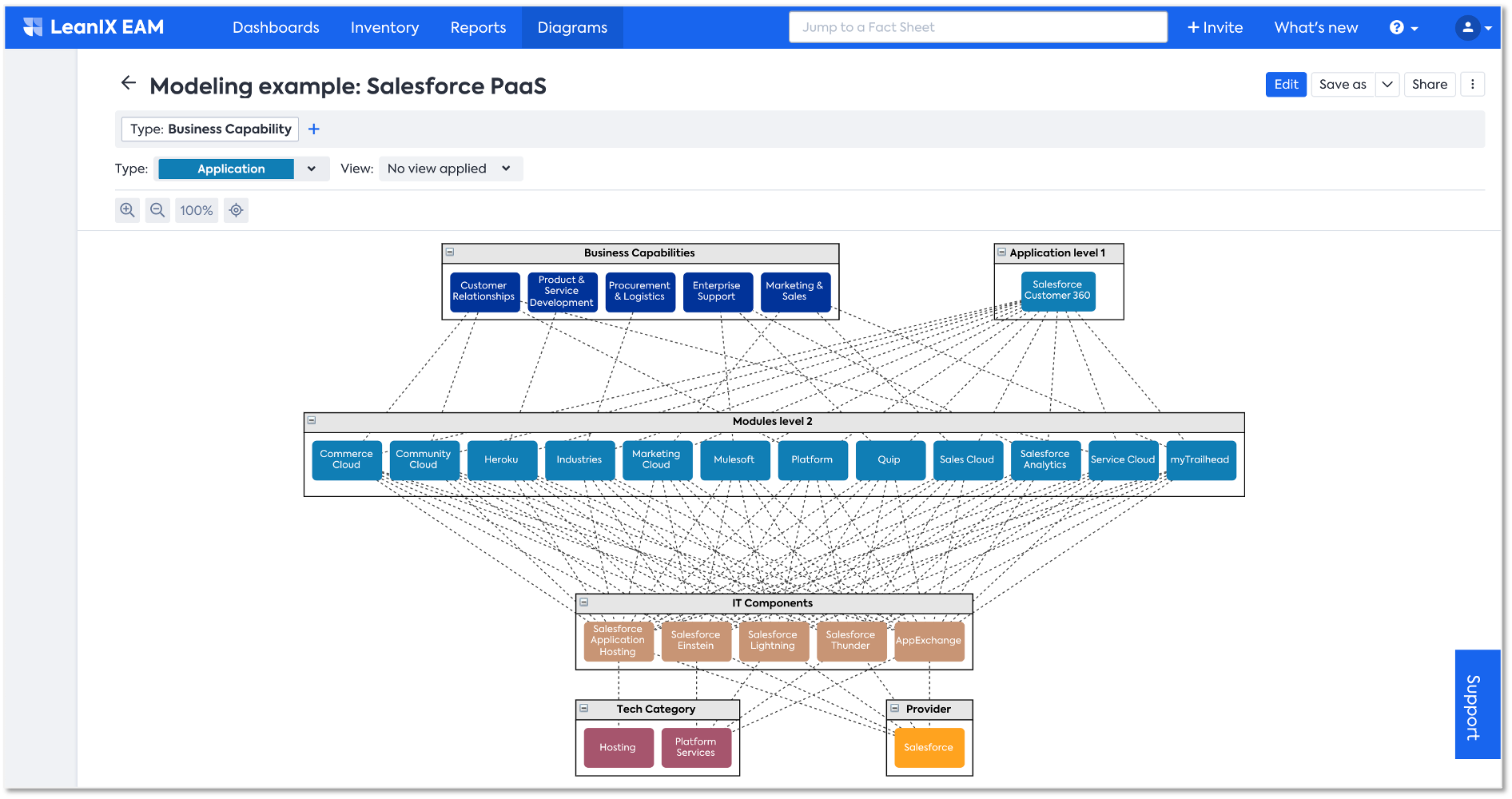Select the Salesforce Einstein component
Image resolution: width=1512 pixels, height=799 pixels.
click(696, 642)
